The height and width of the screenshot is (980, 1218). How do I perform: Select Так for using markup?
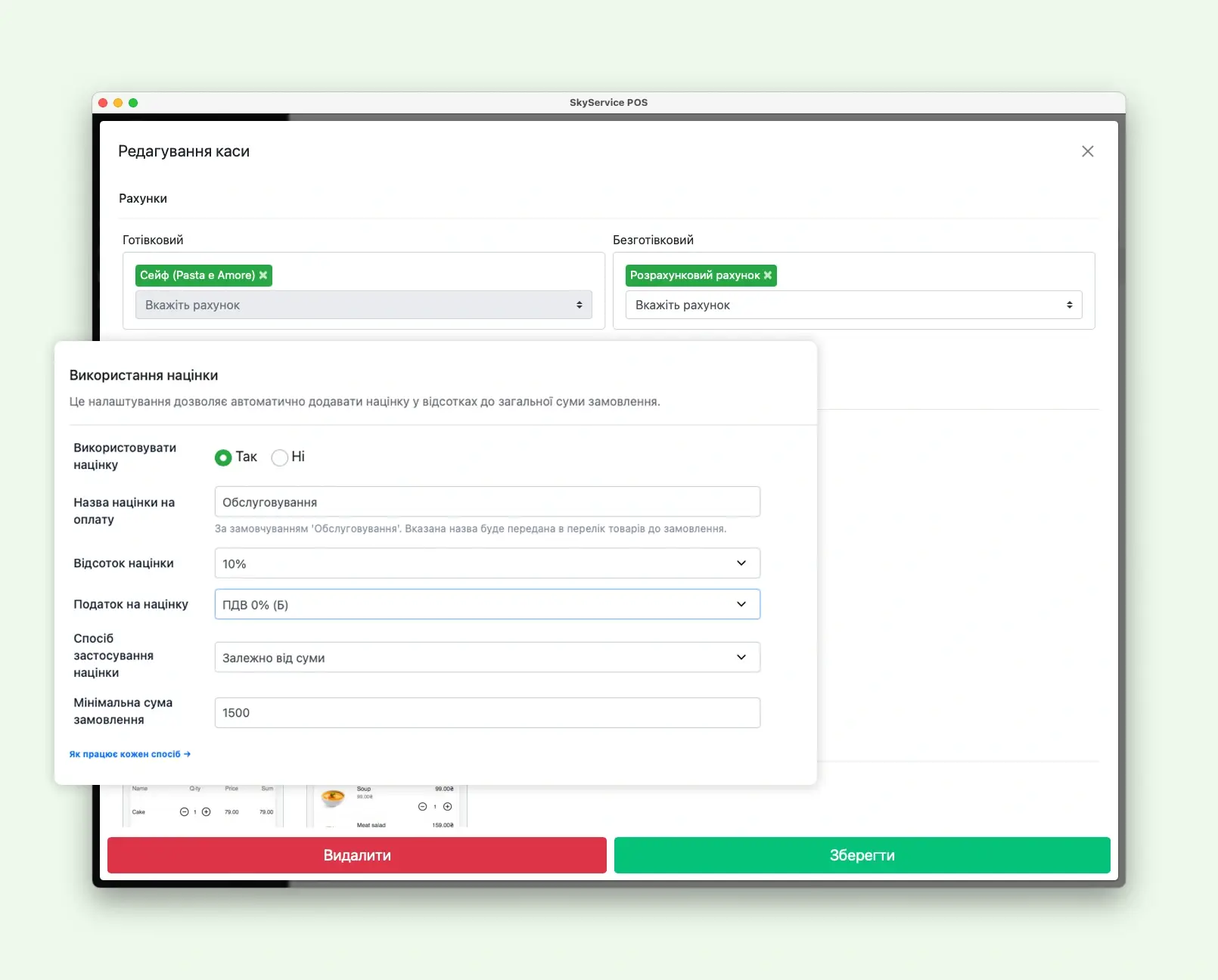coord(223,457)
